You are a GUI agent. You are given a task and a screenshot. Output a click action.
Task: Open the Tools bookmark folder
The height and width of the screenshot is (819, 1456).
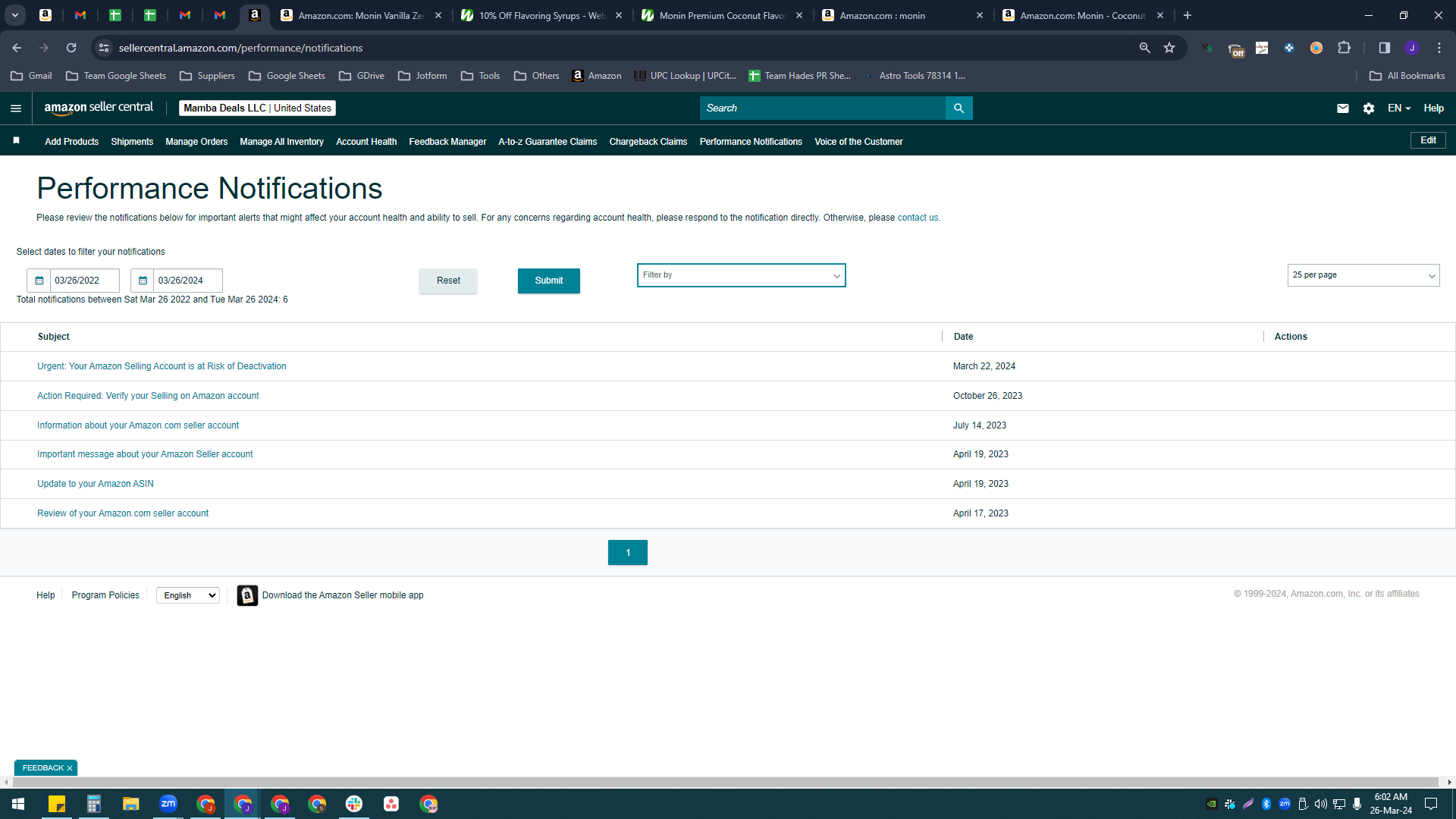[x=480, y=76]
